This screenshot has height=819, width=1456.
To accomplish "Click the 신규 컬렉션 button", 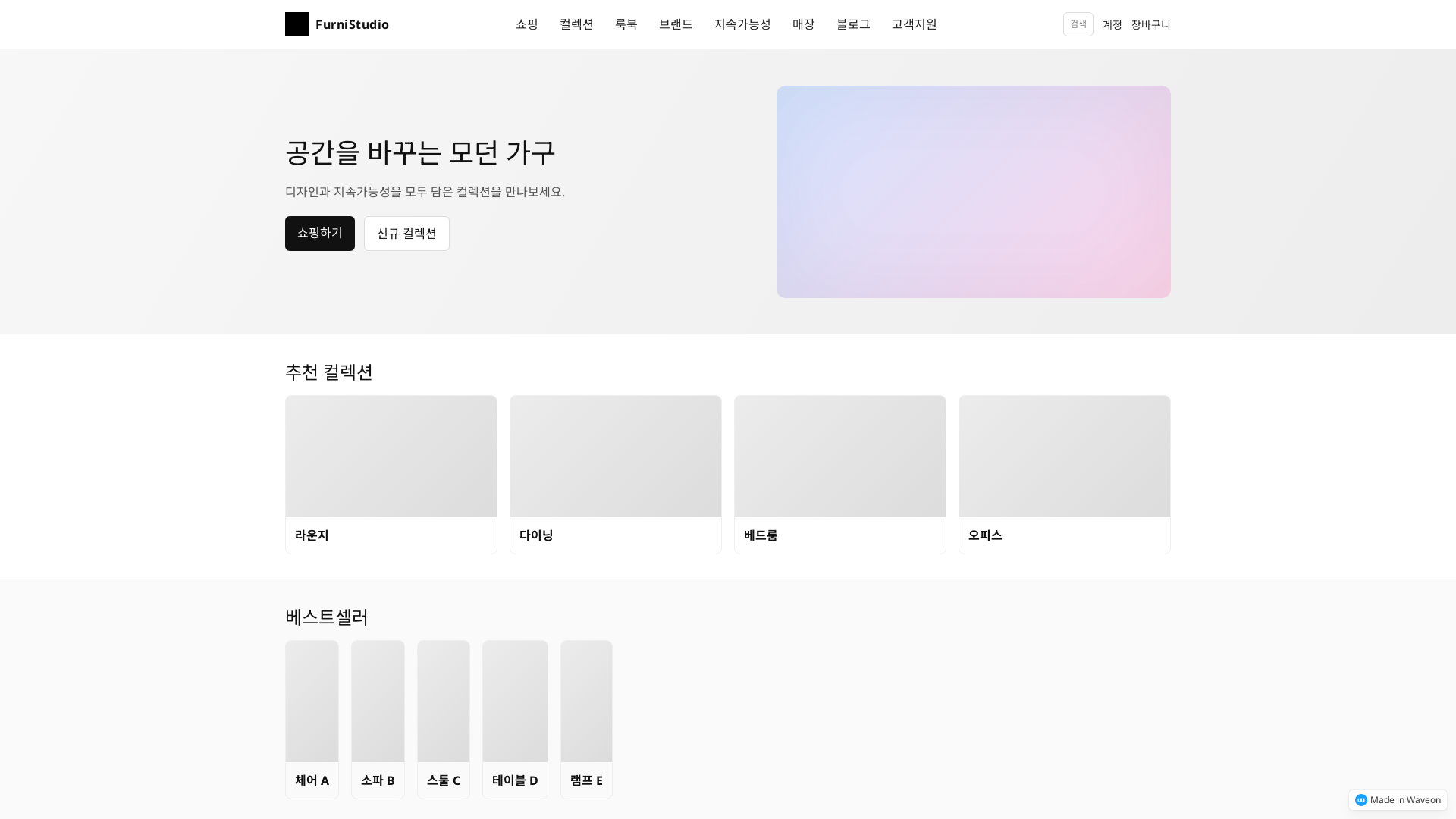I will click(406, 233).
